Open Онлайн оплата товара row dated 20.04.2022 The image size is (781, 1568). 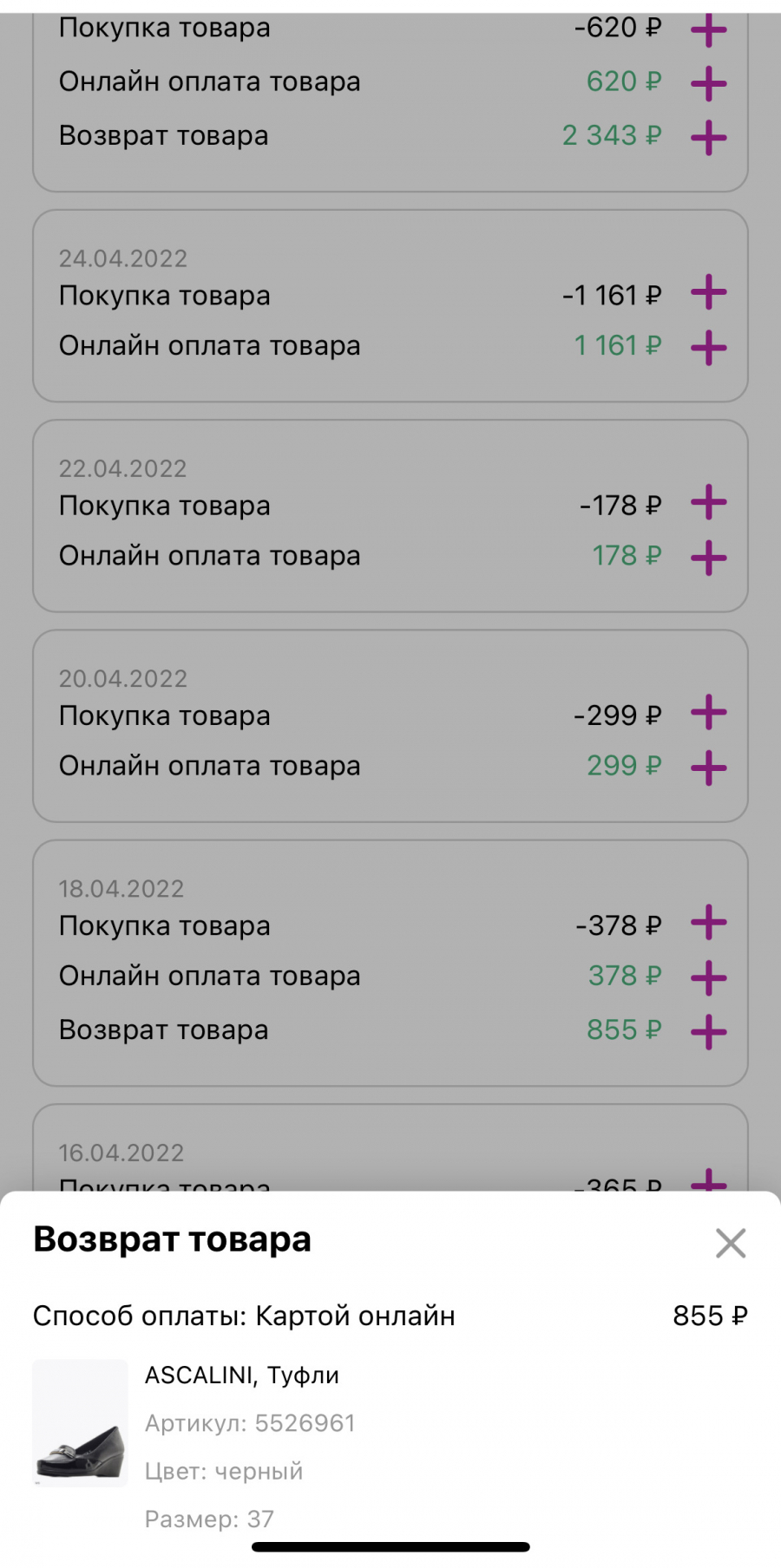tap(390, 766)
